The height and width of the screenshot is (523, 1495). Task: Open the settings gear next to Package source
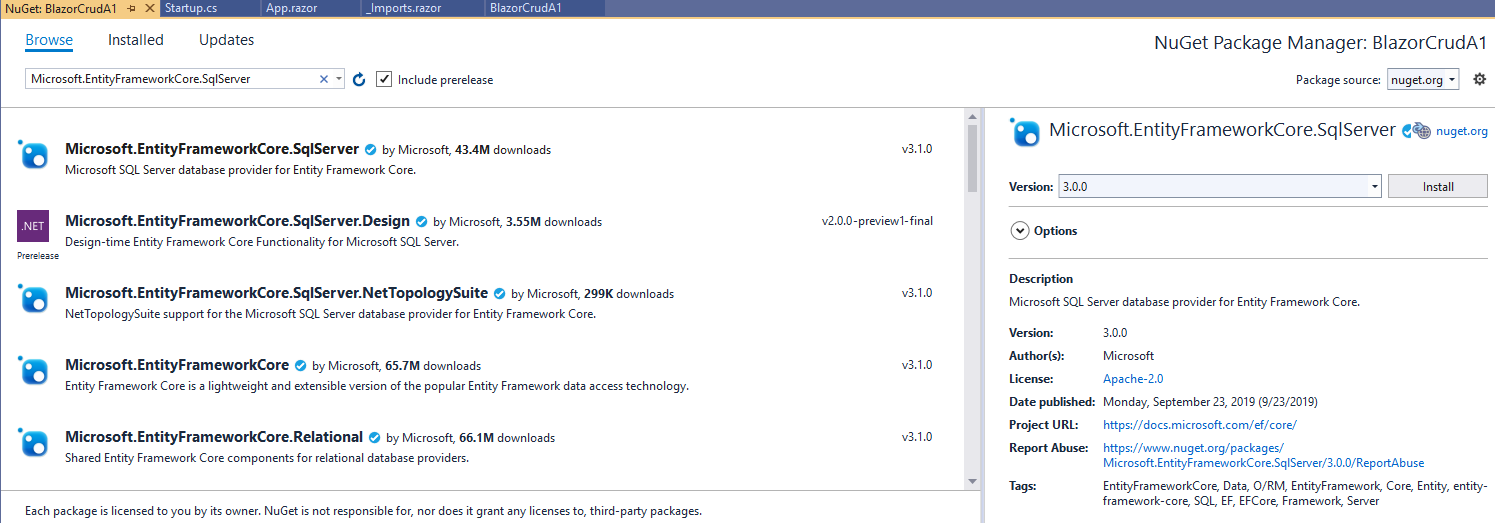(x=1480, y=79)
